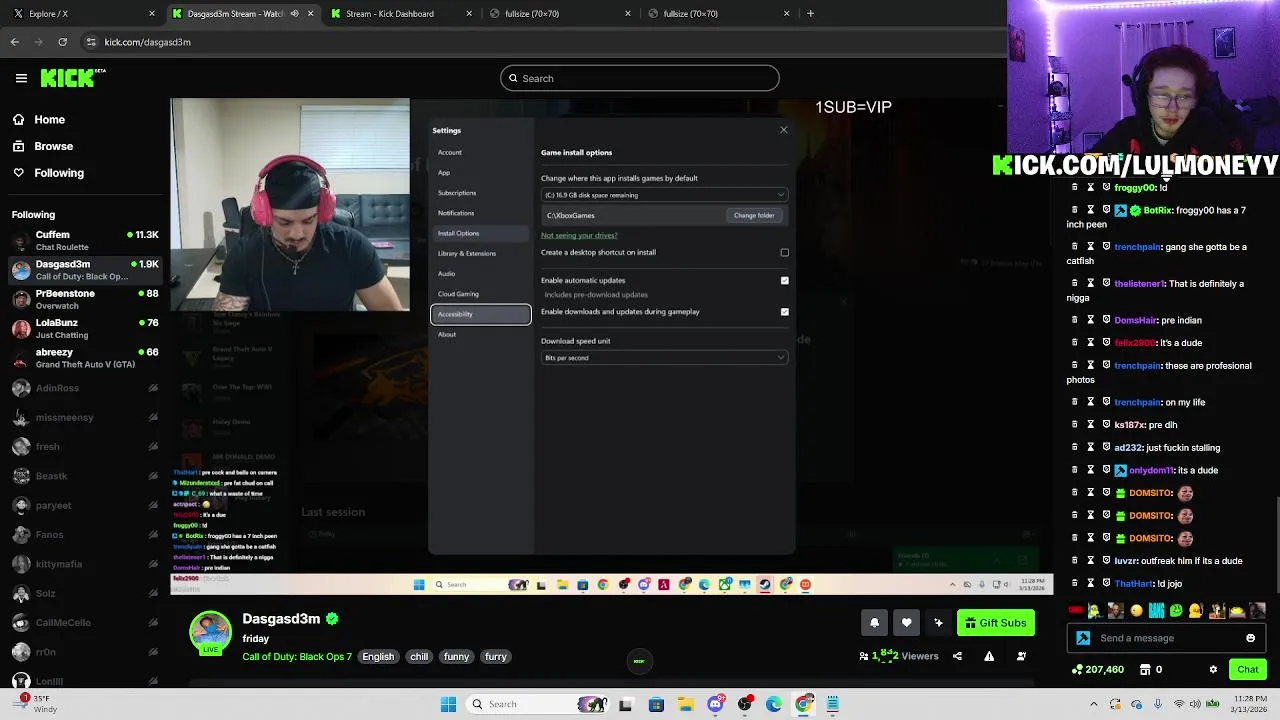Open abreezy channel in Following list
This screenshot has width=1280, height=720.
pyautogui.click(x=85, y=358)
